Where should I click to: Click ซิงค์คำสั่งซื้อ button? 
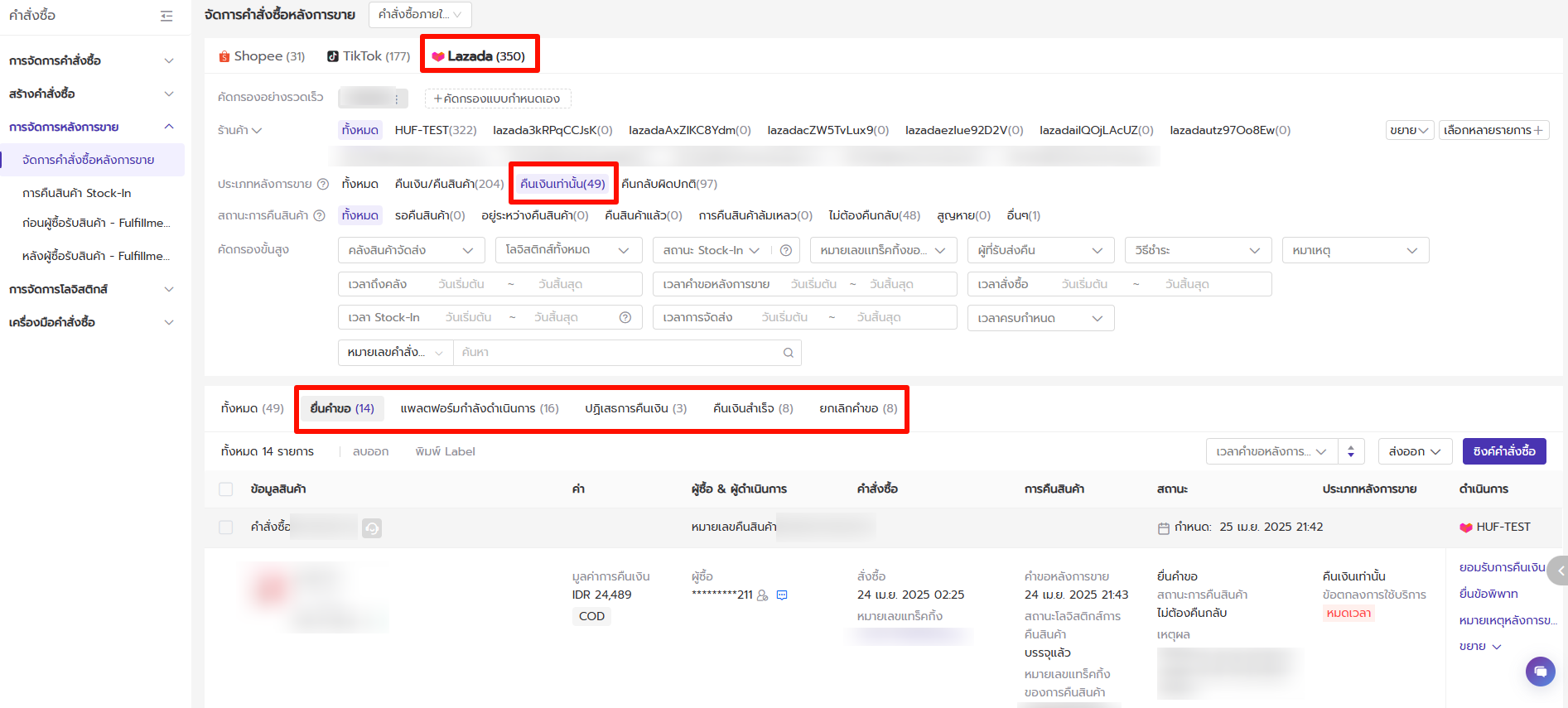[1504, 451]
